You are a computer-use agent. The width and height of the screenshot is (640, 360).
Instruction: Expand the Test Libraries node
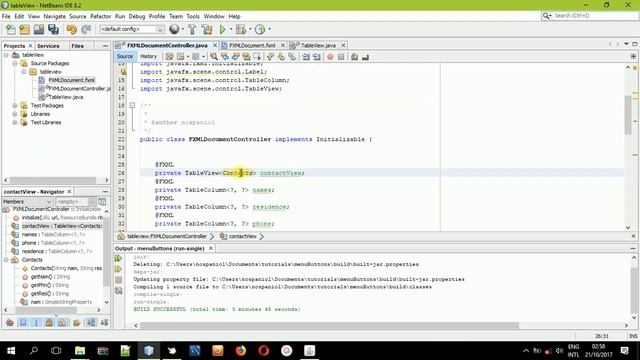click(15, 122)
